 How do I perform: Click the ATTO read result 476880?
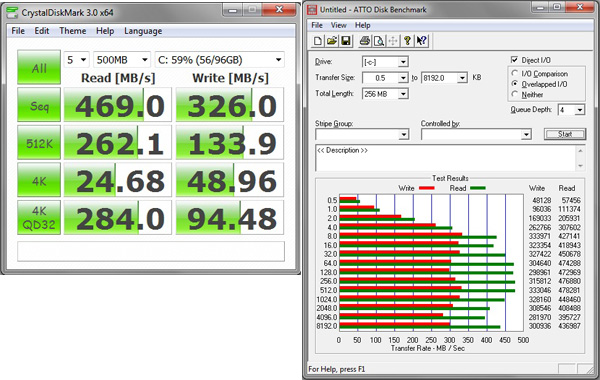click(x=569, y=281)
